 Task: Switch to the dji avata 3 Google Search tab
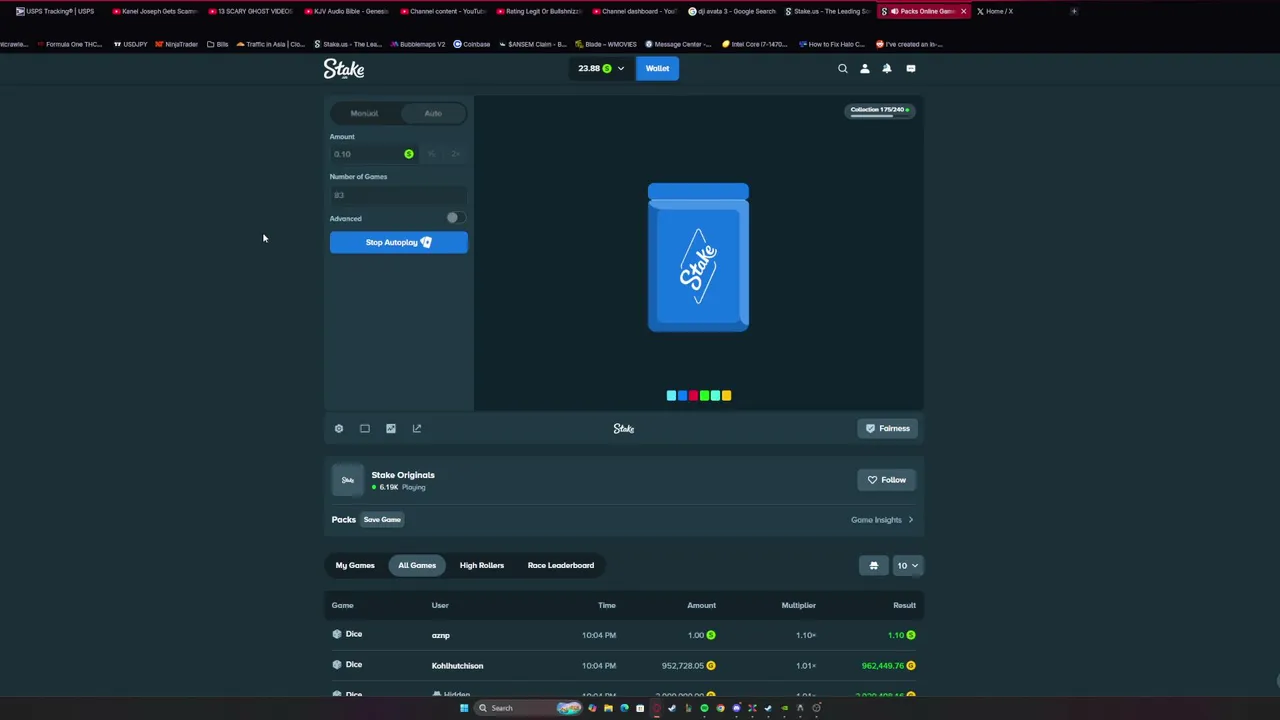click(x=732, y=11)
